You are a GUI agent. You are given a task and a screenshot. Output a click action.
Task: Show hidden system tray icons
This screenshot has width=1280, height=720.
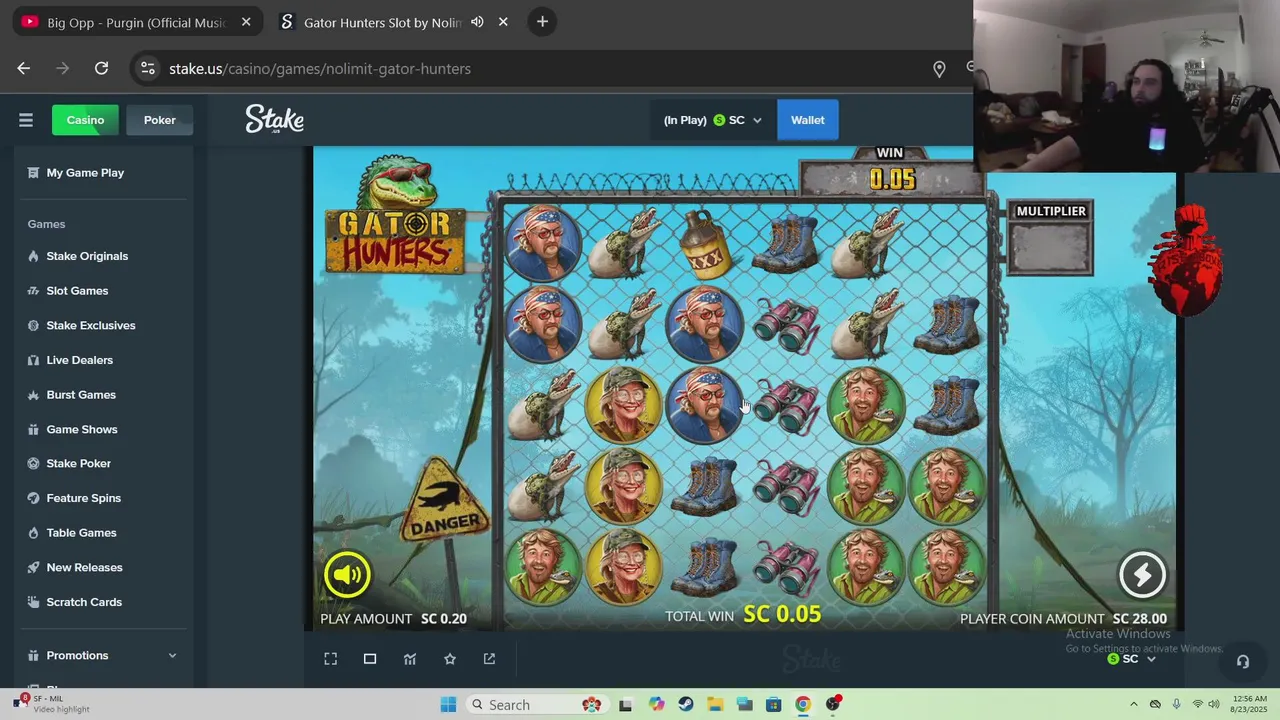1133,705
